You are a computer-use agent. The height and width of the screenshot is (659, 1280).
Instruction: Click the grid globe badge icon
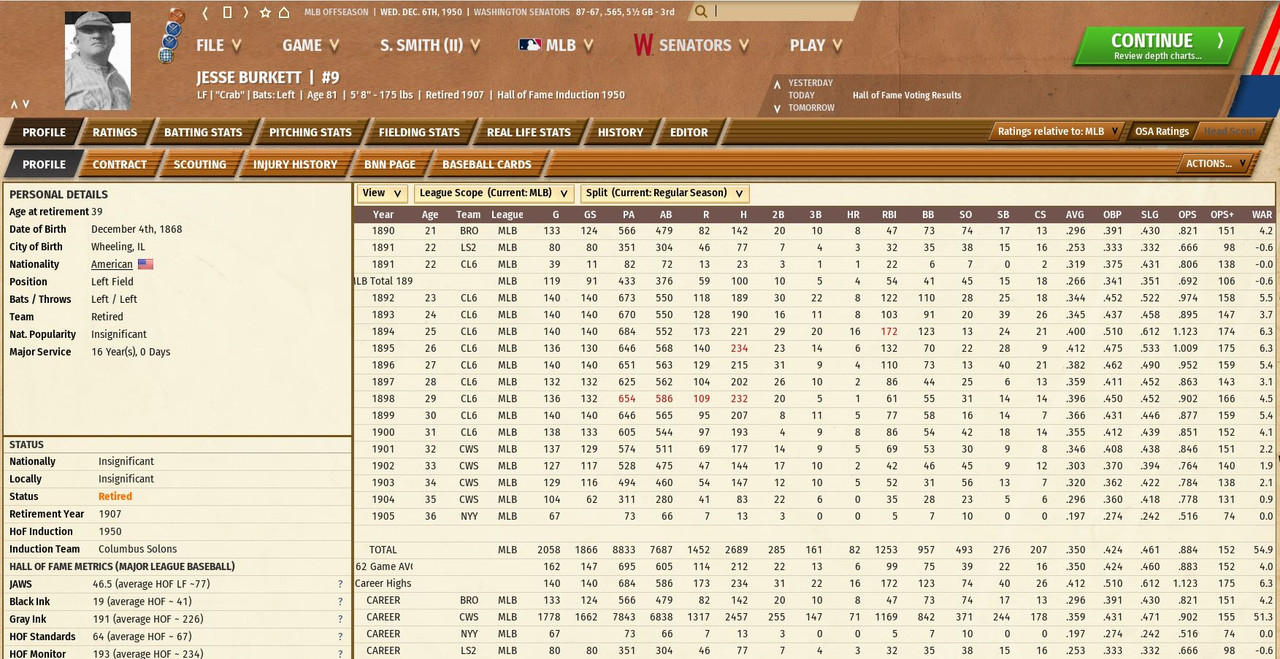coord(167,55)
